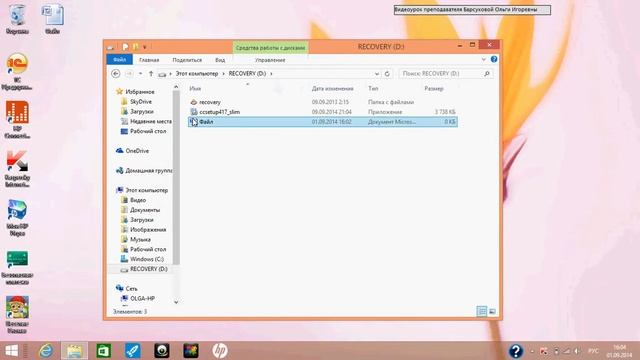
Task: Select OLGA-HP under Сеть
Action: pyautogui.click(x=142, y=298)
